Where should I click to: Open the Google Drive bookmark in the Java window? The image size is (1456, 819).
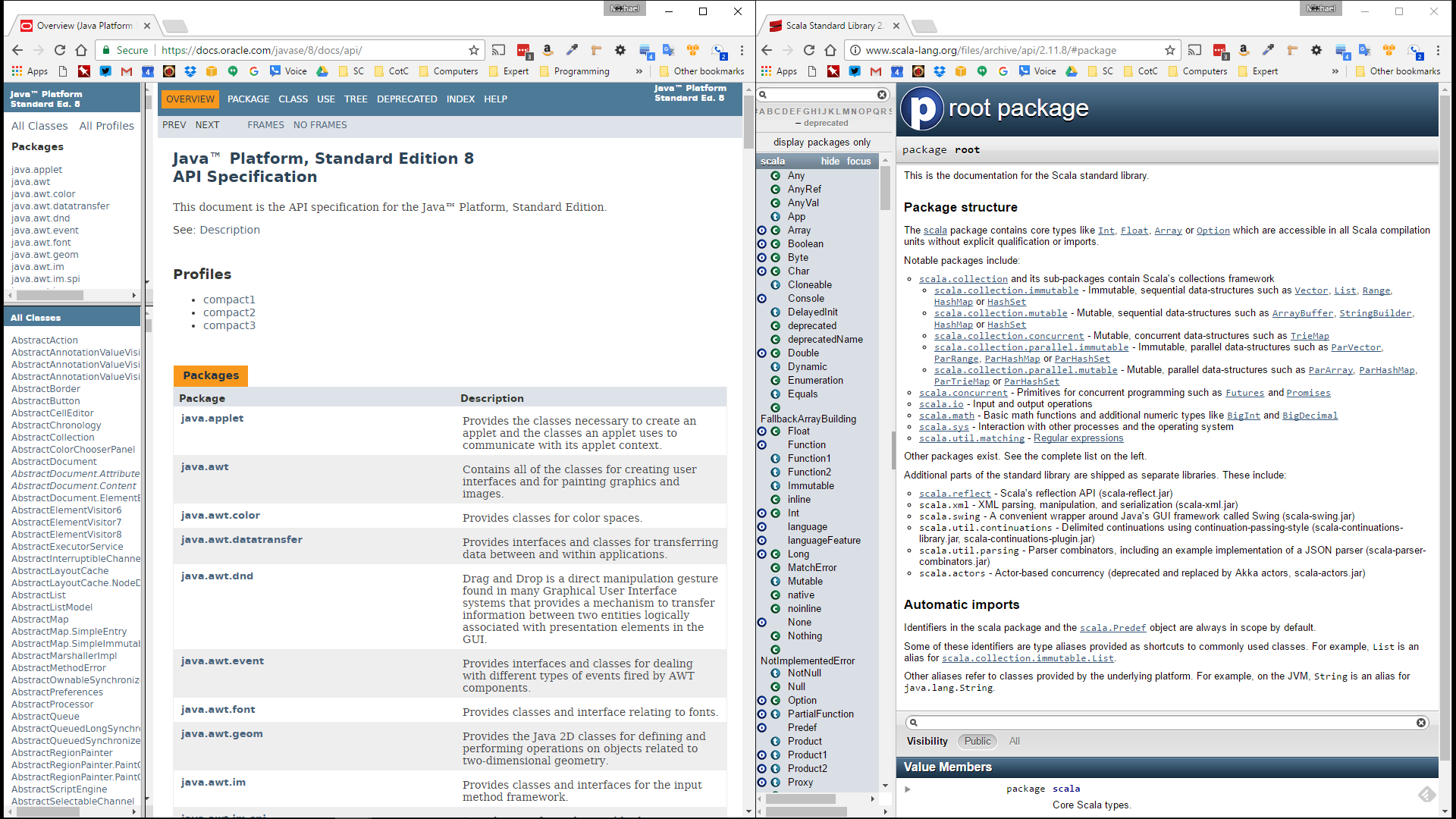[x=322, y=71]
